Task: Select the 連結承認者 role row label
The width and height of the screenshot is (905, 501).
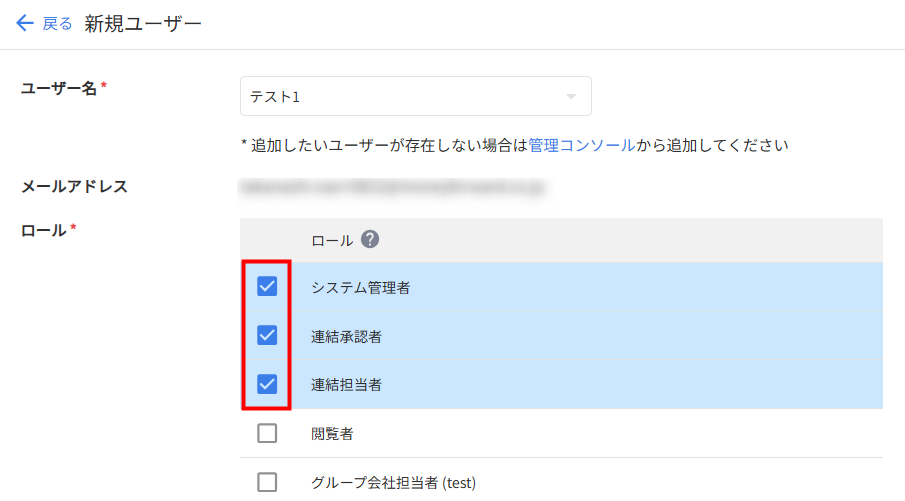Action: [x=346, y=337]
